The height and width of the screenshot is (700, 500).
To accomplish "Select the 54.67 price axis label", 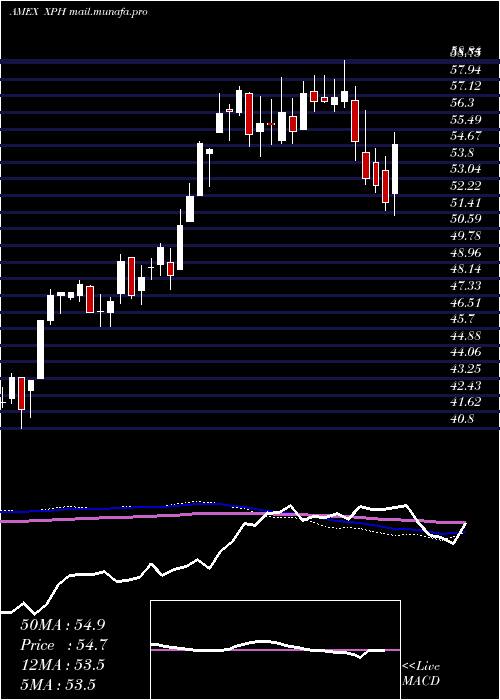I will [x=466, y=136].
